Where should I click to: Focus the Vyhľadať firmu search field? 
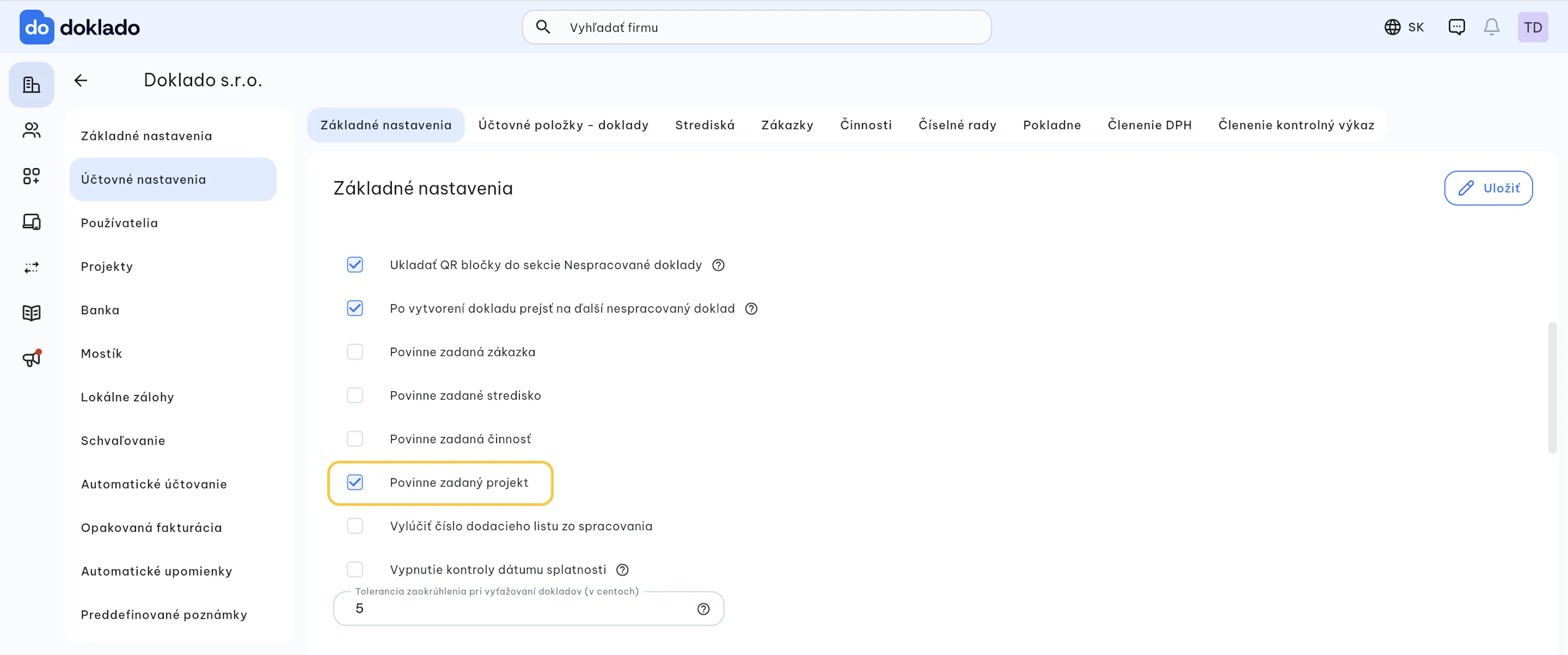point(757,27)
